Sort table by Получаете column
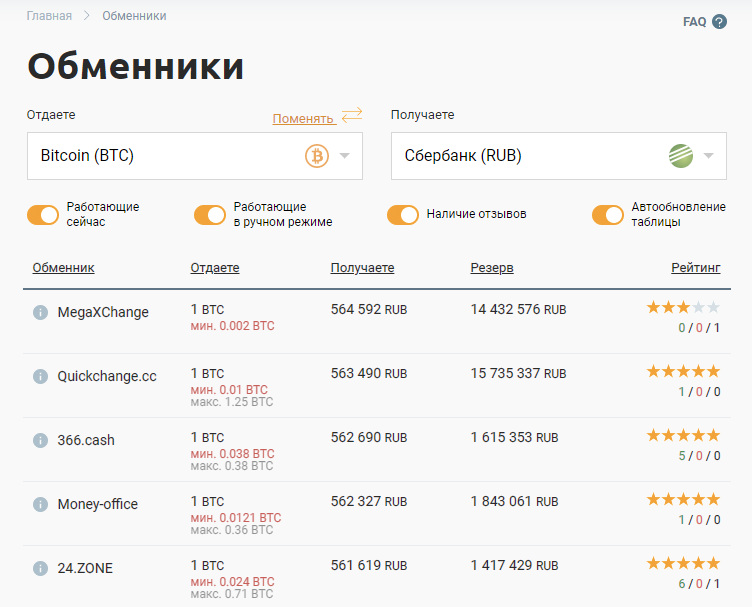Image resolution: width=752 pixels, height=607 pixels. tap(363, 268)
